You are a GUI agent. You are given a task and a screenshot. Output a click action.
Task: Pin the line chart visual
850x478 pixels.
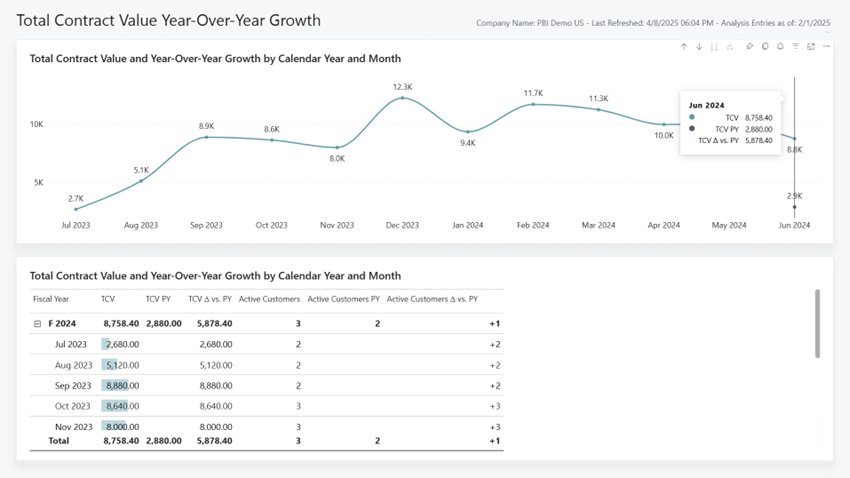(750, 47)
